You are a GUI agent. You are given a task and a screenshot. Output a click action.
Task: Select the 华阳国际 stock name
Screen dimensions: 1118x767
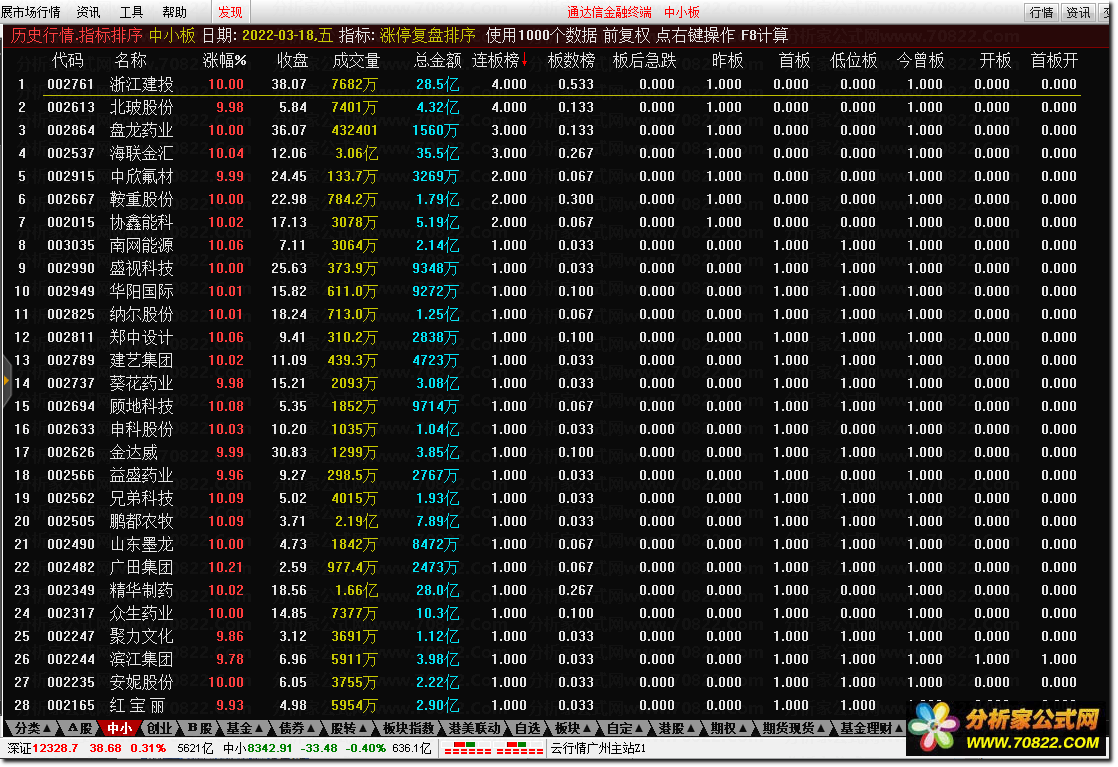141,291
